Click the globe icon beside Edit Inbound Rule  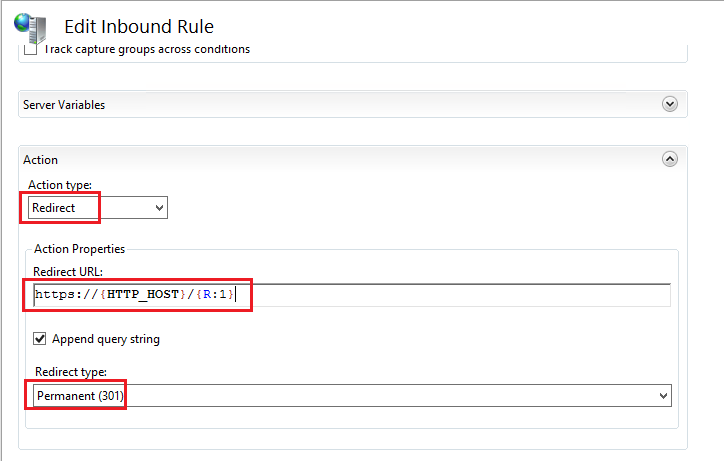pos(30,26)
